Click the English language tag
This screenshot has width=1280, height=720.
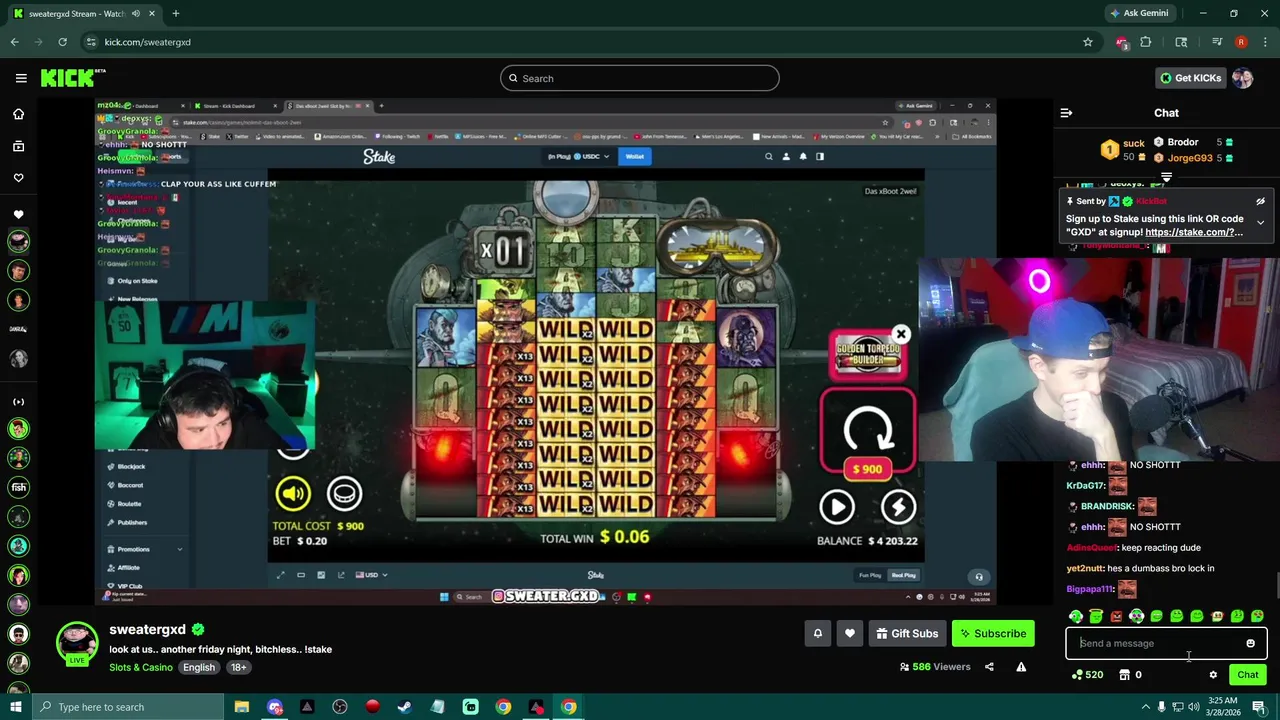point(199,667)
